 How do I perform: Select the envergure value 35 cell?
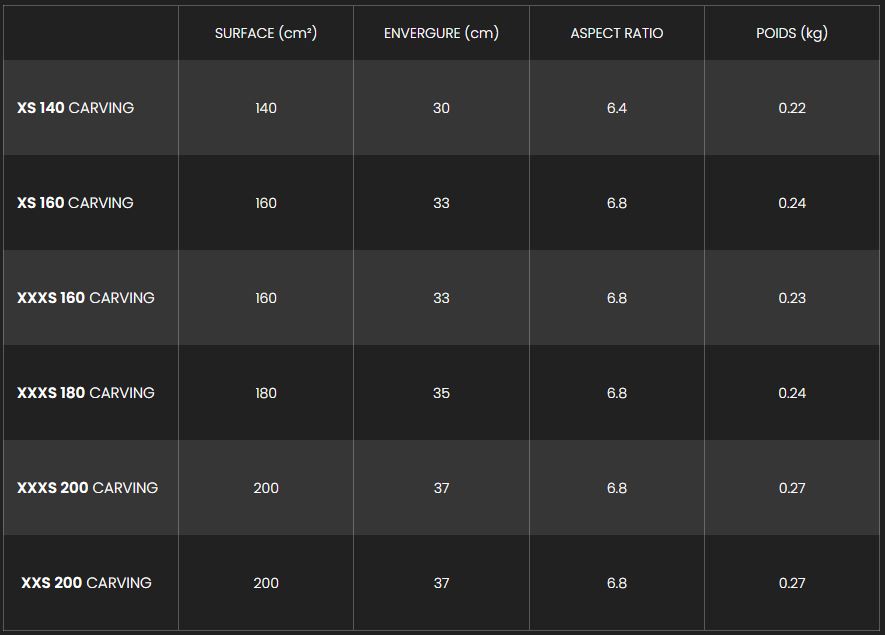pos(441,393)
